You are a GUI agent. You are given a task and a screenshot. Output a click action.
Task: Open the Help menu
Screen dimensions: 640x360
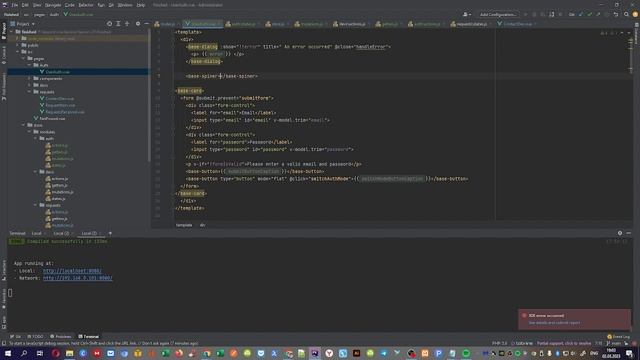pos(141,5)
